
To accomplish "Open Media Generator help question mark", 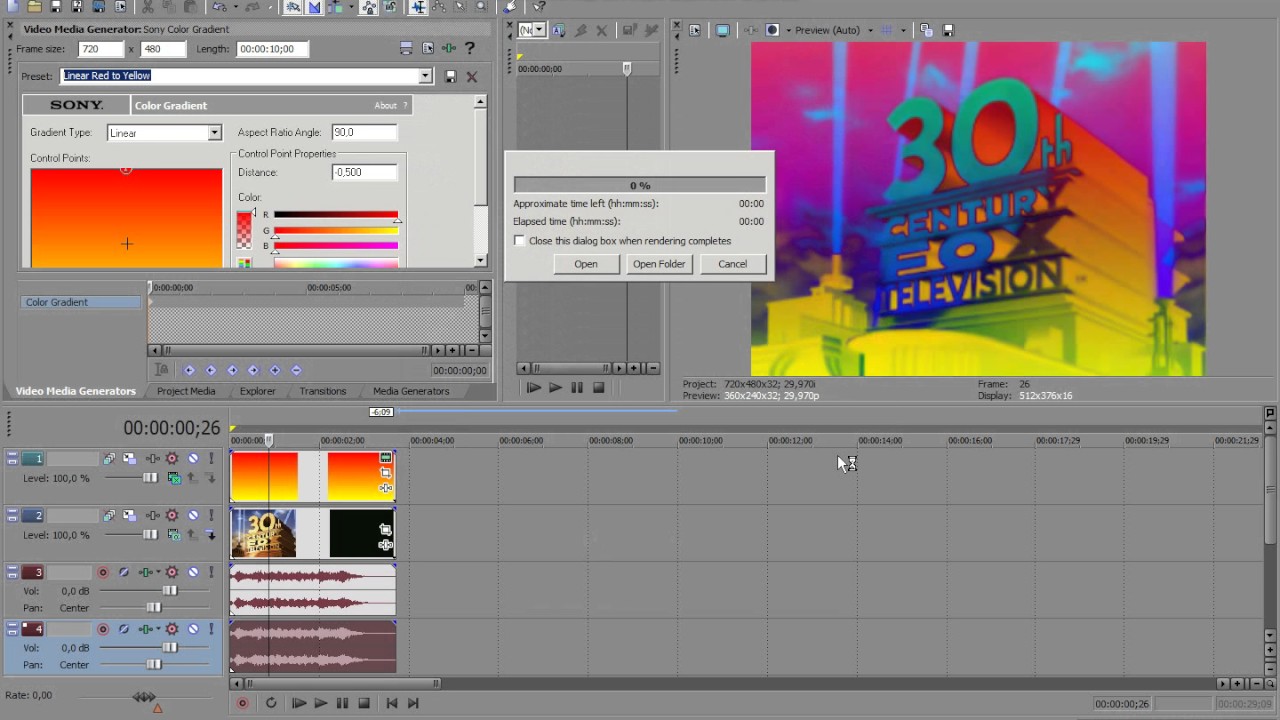I will pos(470,48).
